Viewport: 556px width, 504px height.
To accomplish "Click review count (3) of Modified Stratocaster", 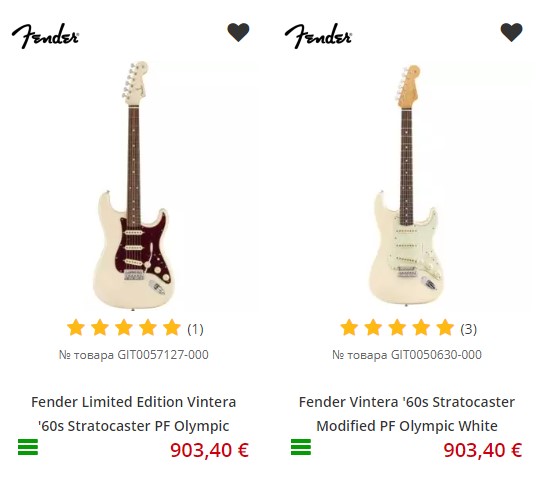I will pyautogui.click(x=468, y=329).
